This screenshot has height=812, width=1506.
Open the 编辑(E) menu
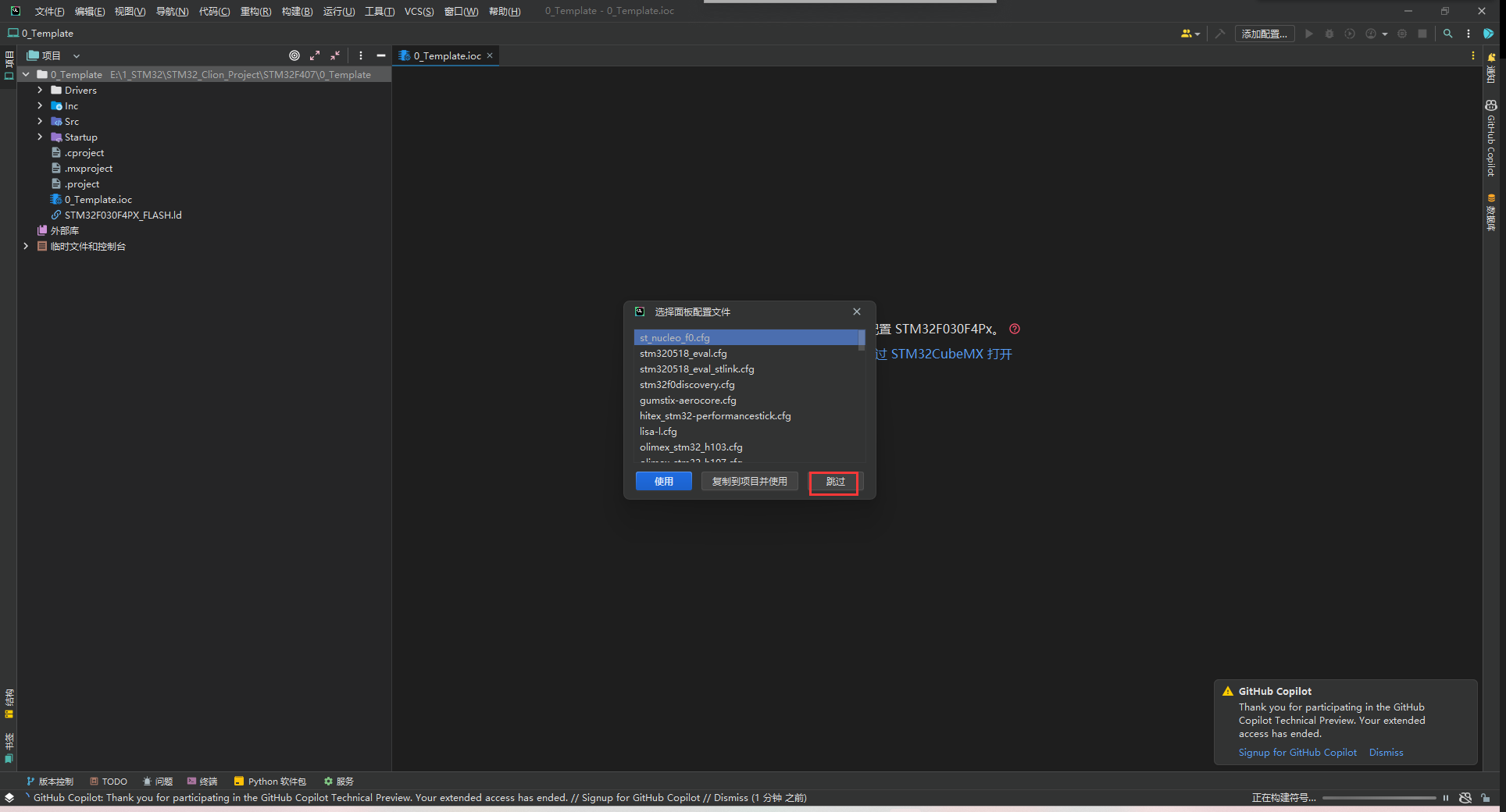(x=90, y=11)
